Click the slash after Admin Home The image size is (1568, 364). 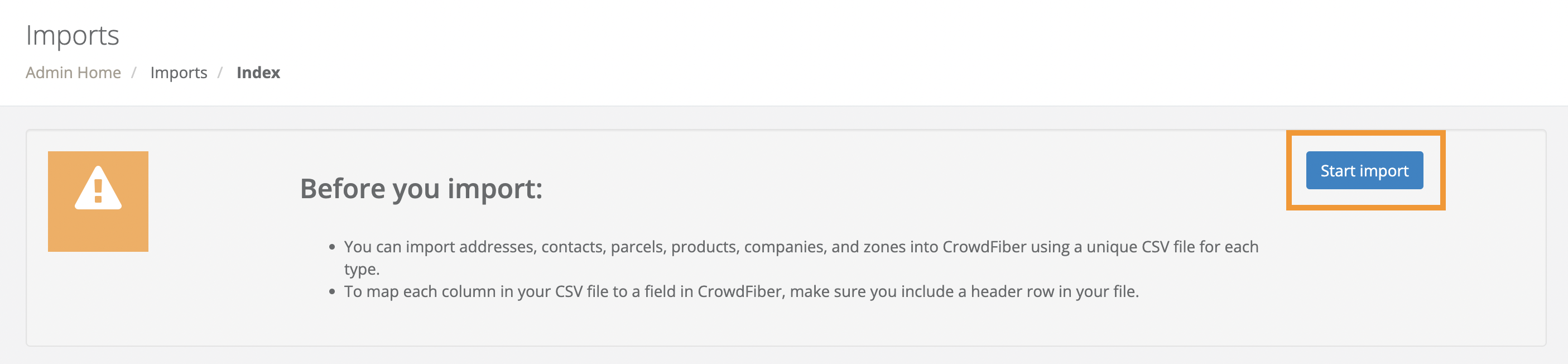coord(133,73)
